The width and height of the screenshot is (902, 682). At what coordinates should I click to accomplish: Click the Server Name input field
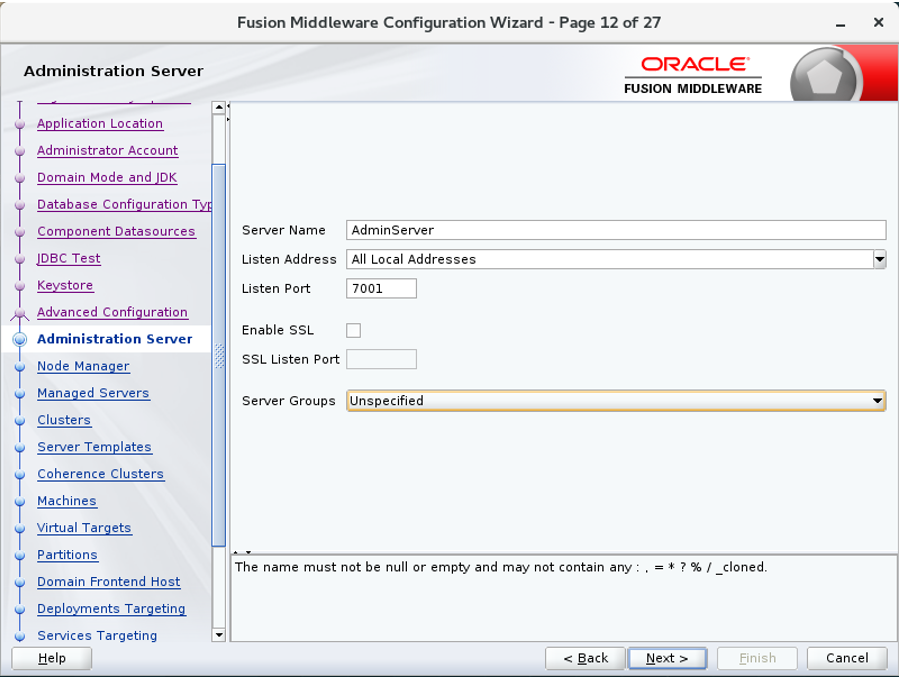(x=616, y=230)
